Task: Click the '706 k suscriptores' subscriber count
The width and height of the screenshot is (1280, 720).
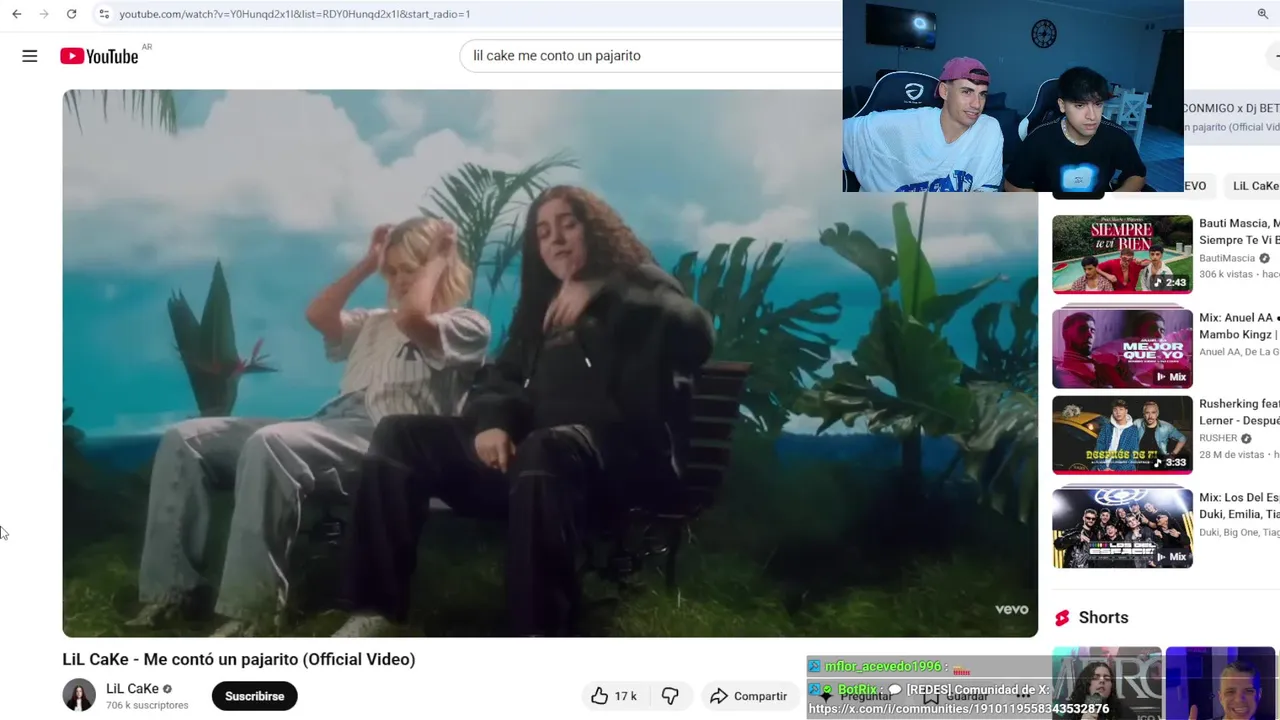Action: click(147, 705)
